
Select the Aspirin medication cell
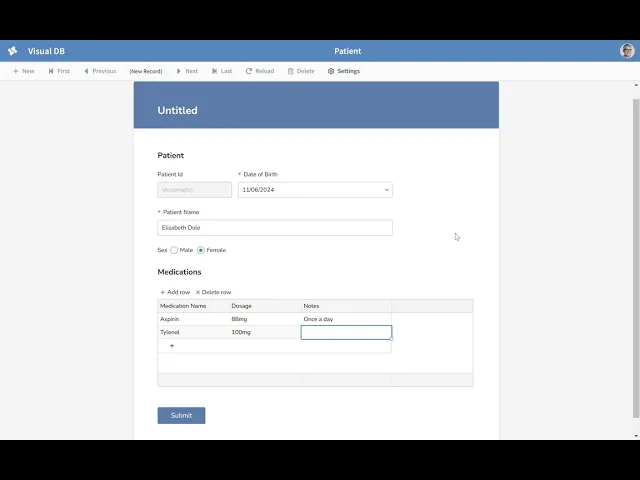tap(193, 319)
